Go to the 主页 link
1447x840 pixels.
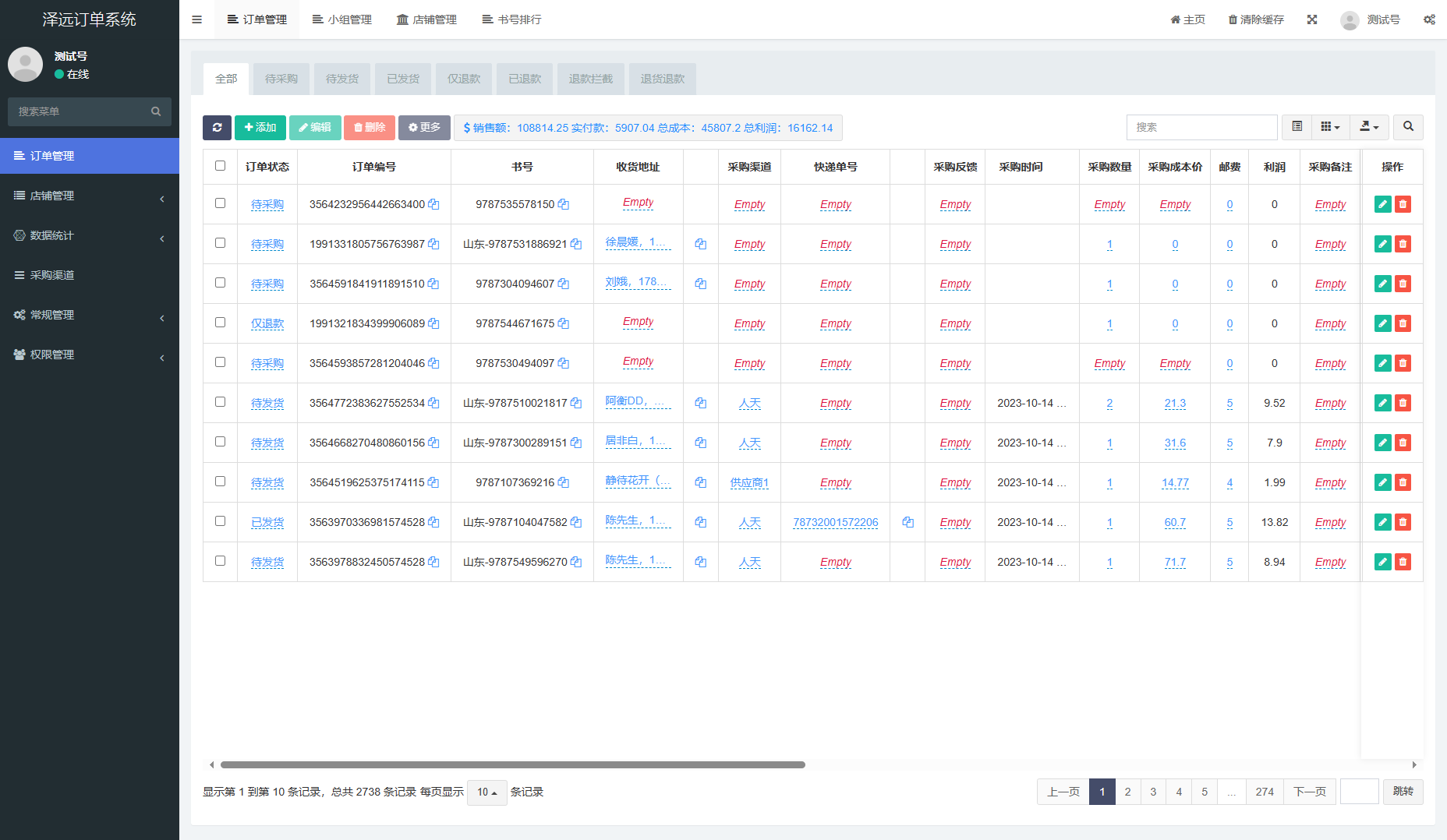[x=1187, y=19]
